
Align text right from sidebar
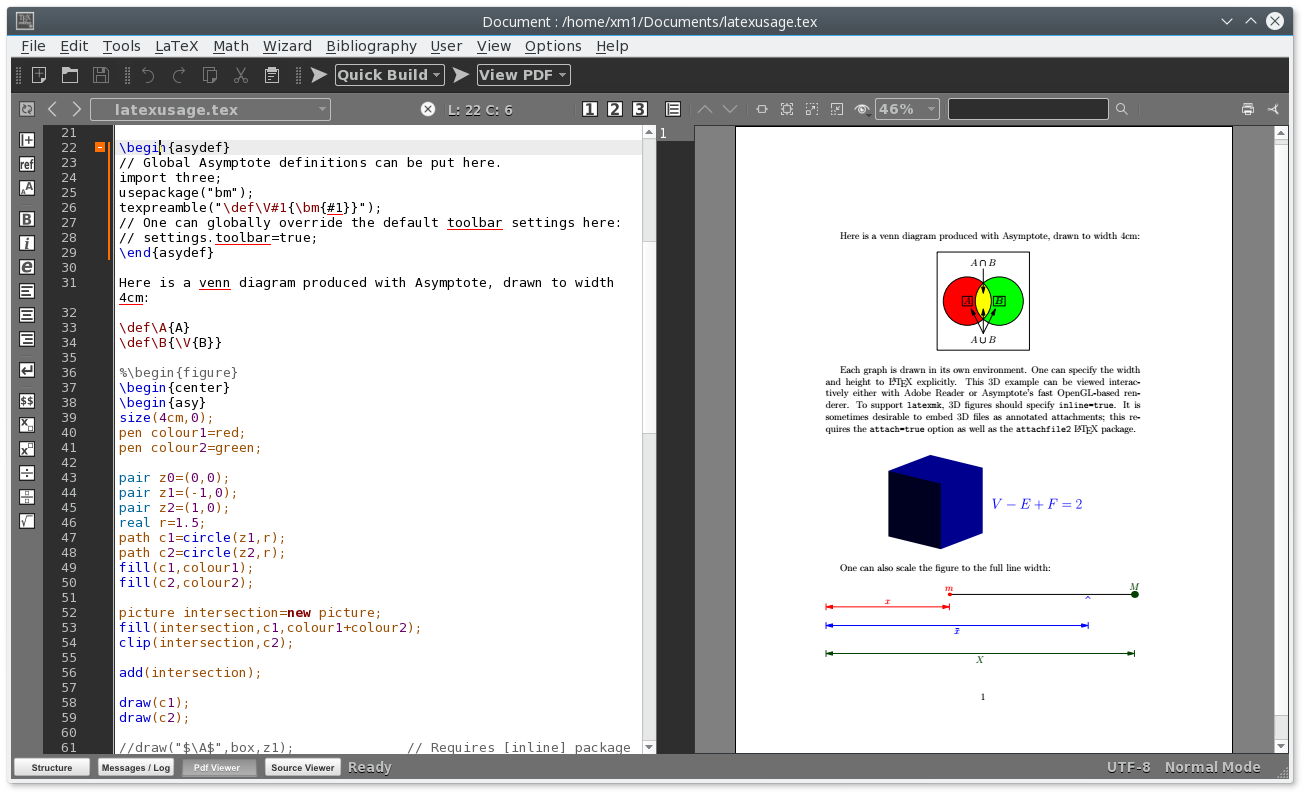point(27,339)
